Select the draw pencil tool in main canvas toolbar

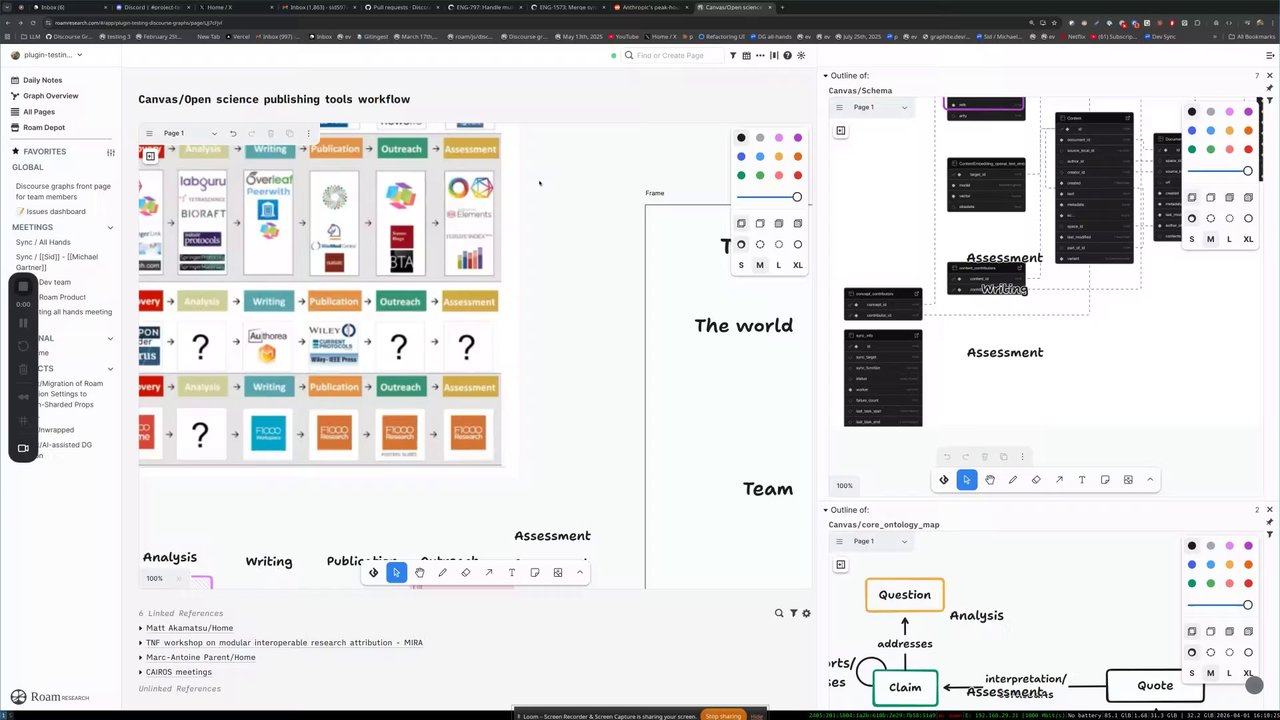click(442, 573)
